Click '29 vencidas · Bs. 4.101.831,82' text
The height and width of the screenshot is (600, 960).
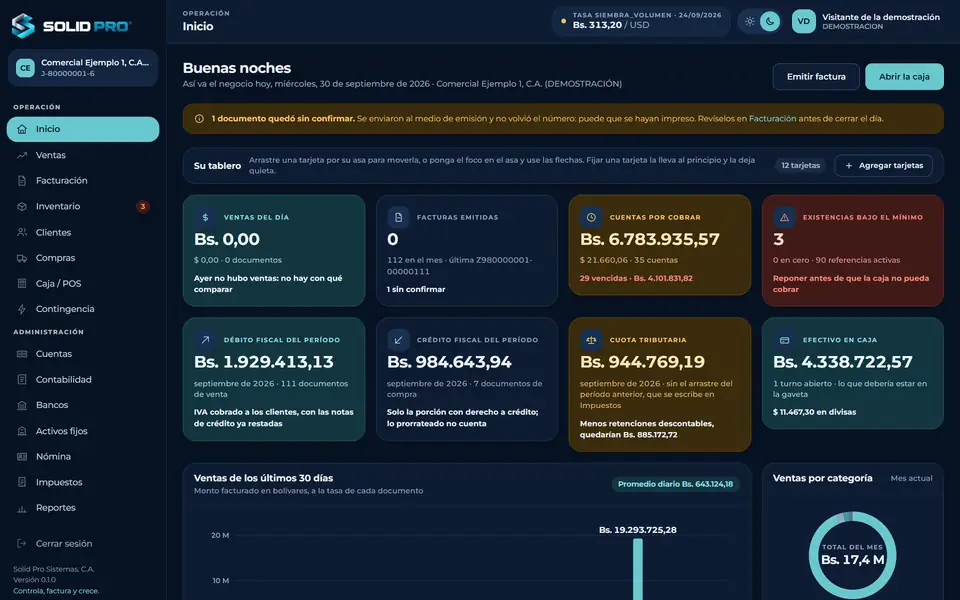(636, 278)
